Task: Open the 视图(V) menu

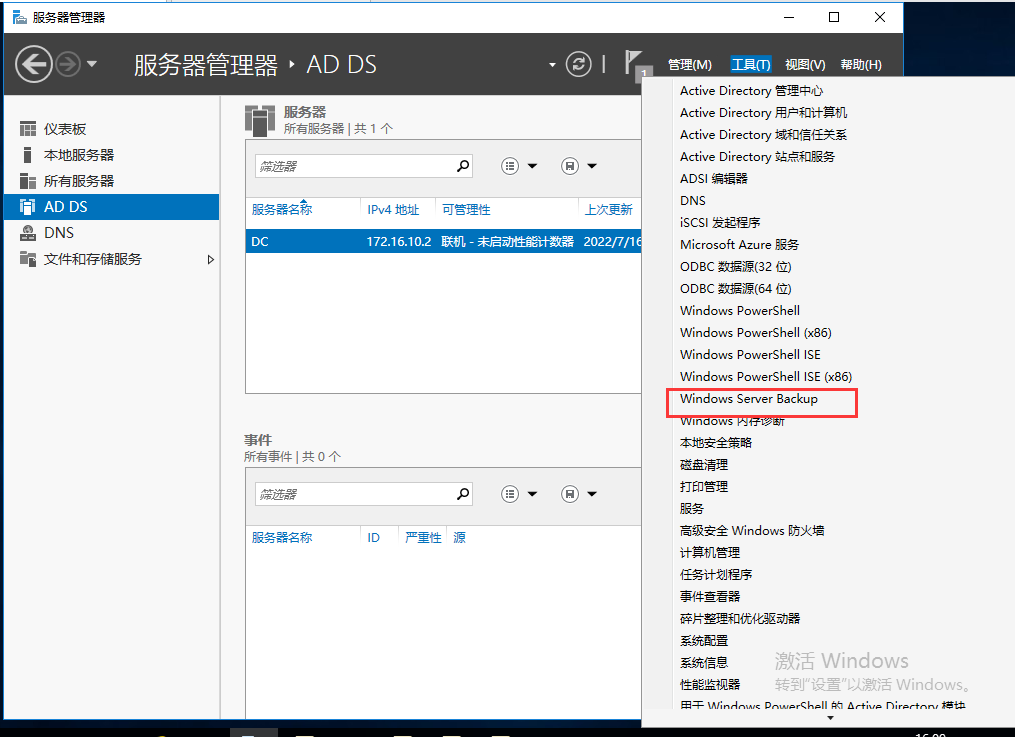Action: (805, 65)
